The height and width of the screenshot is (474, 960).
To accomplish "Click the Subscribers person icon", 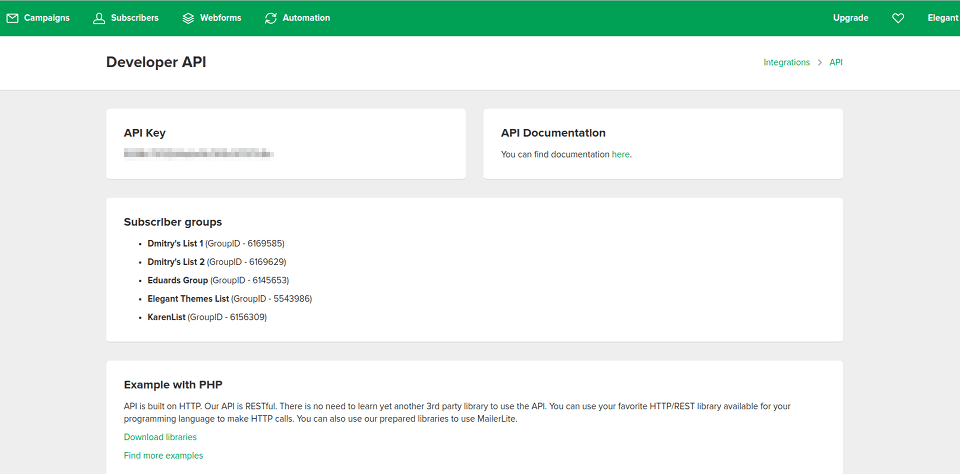I will tap(99, 18).
